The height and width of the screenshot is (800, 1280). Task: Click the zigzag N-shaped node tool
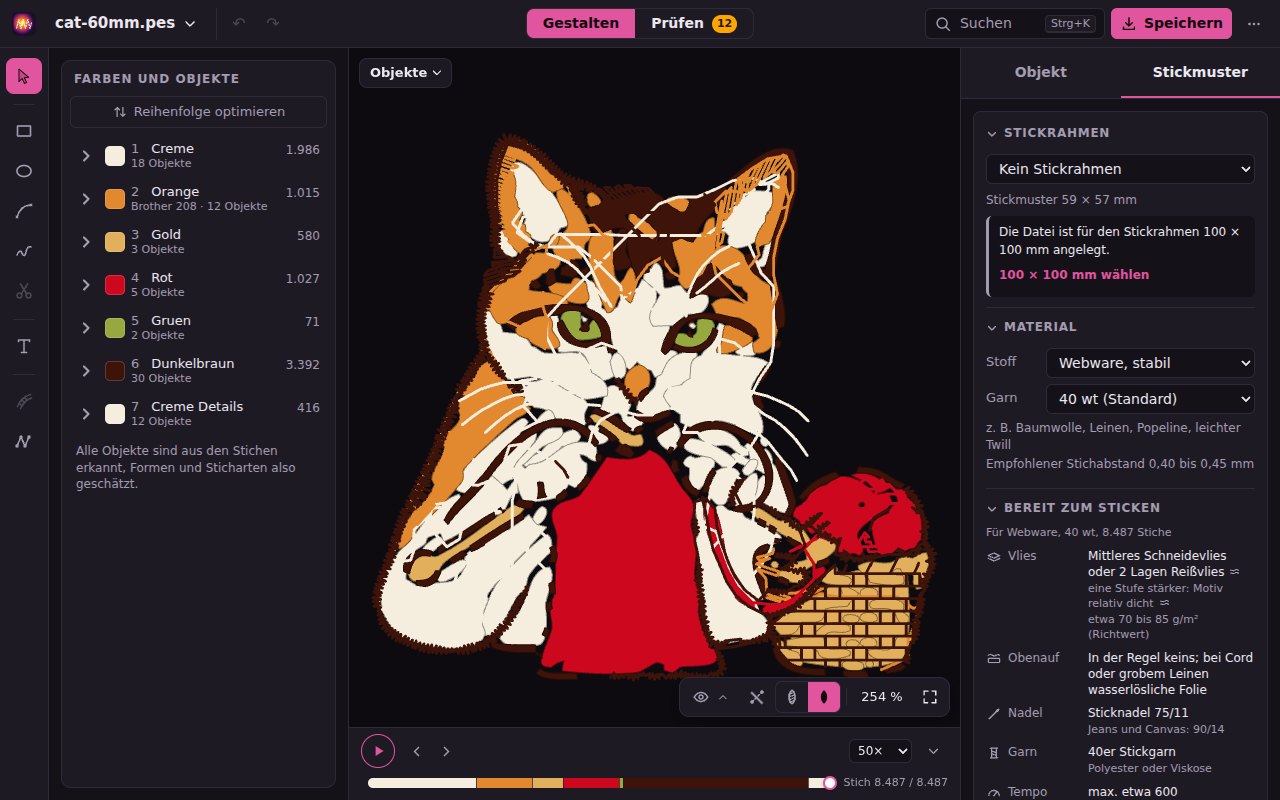point(24,441)
